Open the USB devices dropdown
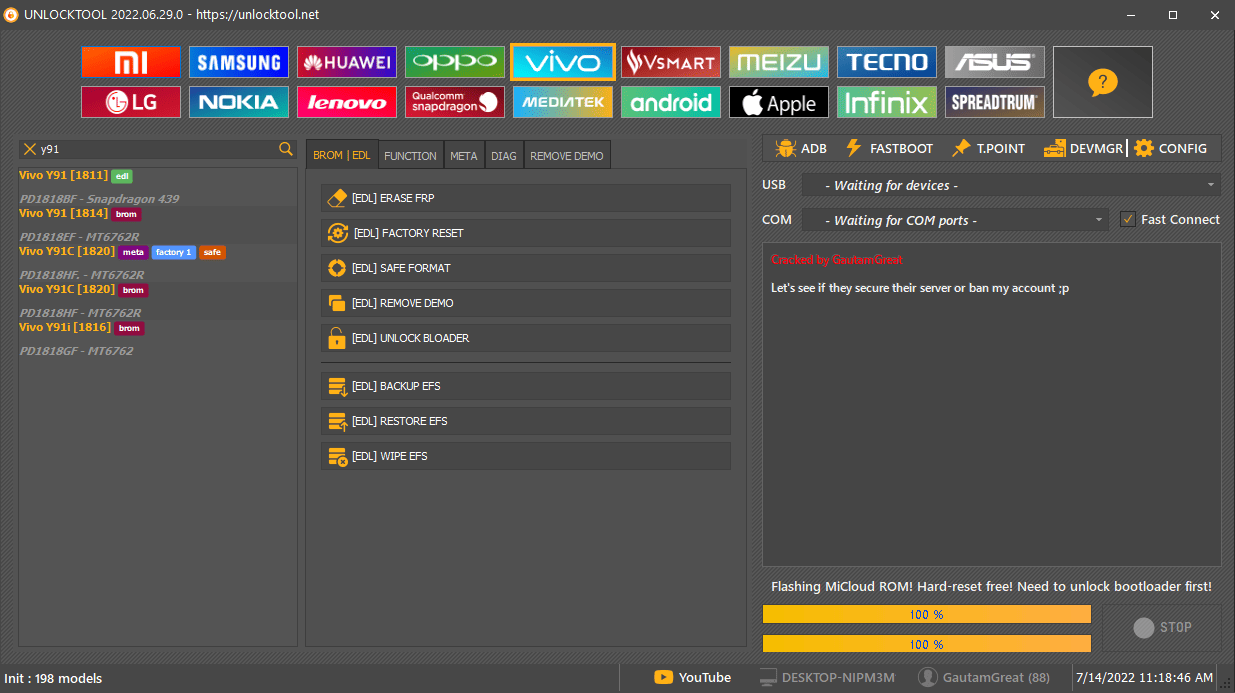The image size is (1235, 693). pos(1010,184)
